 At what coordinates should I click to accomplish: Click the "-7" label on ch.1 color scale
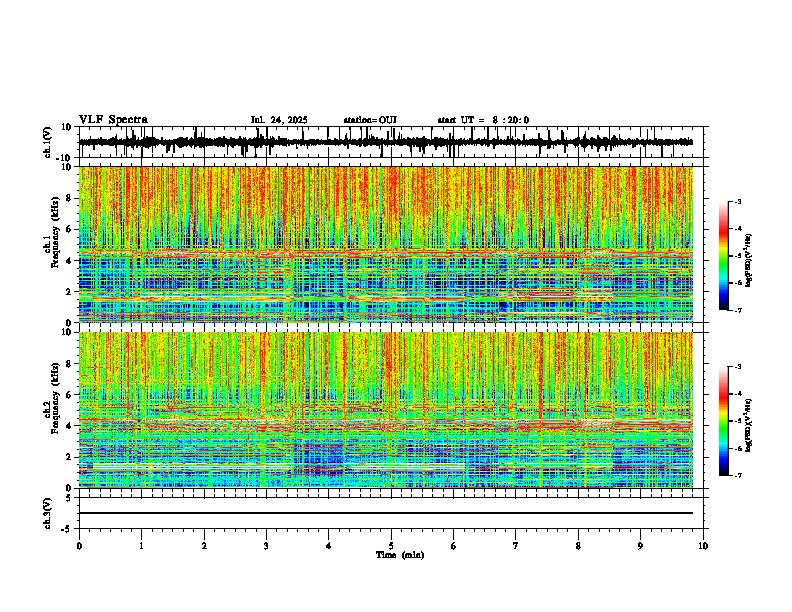click(738, 310)
